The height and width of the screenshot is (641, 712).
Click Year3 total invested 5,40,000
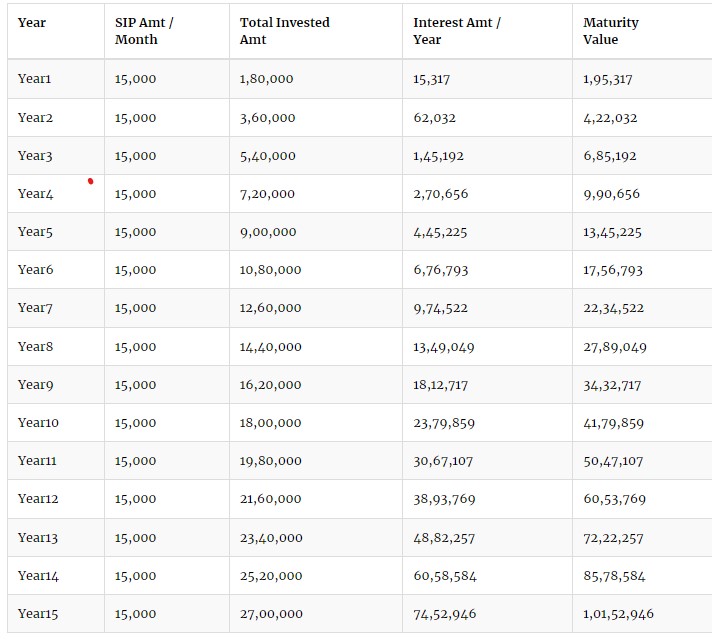click(268, 156)
